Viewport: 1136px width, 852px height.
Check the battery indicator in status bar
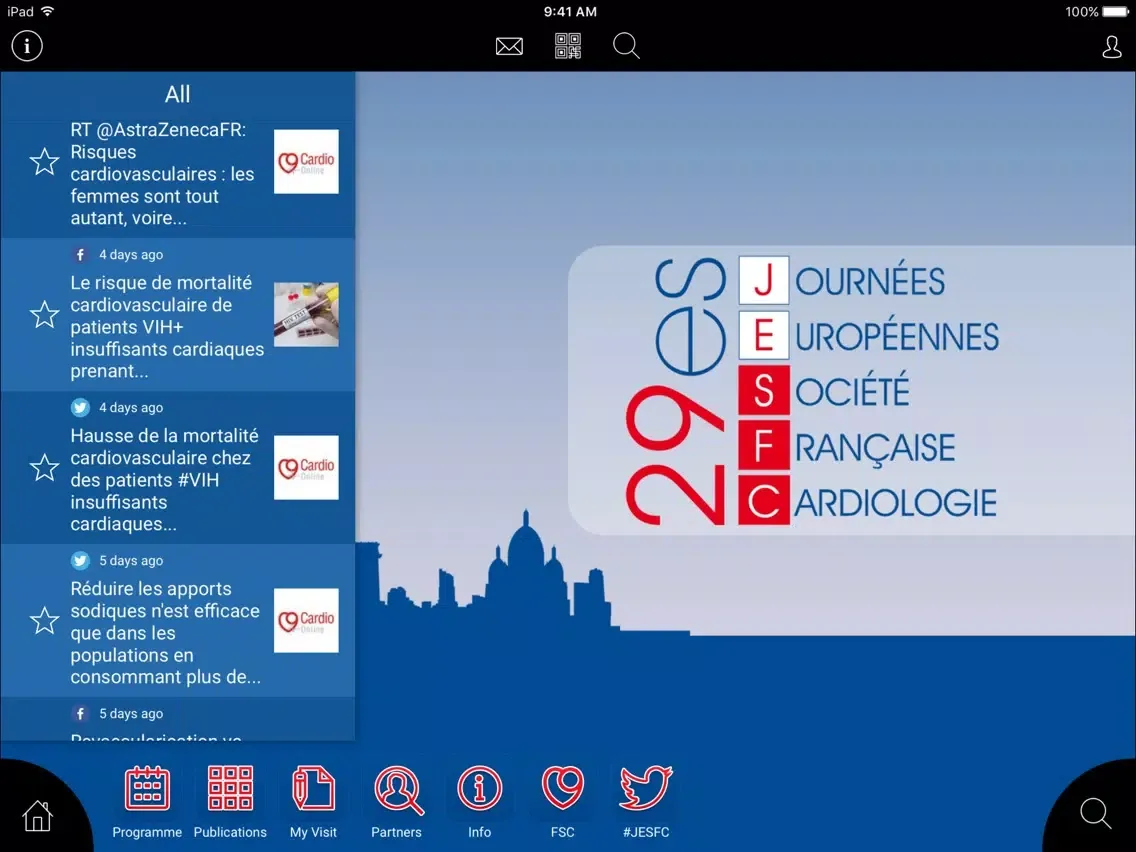1114,12
